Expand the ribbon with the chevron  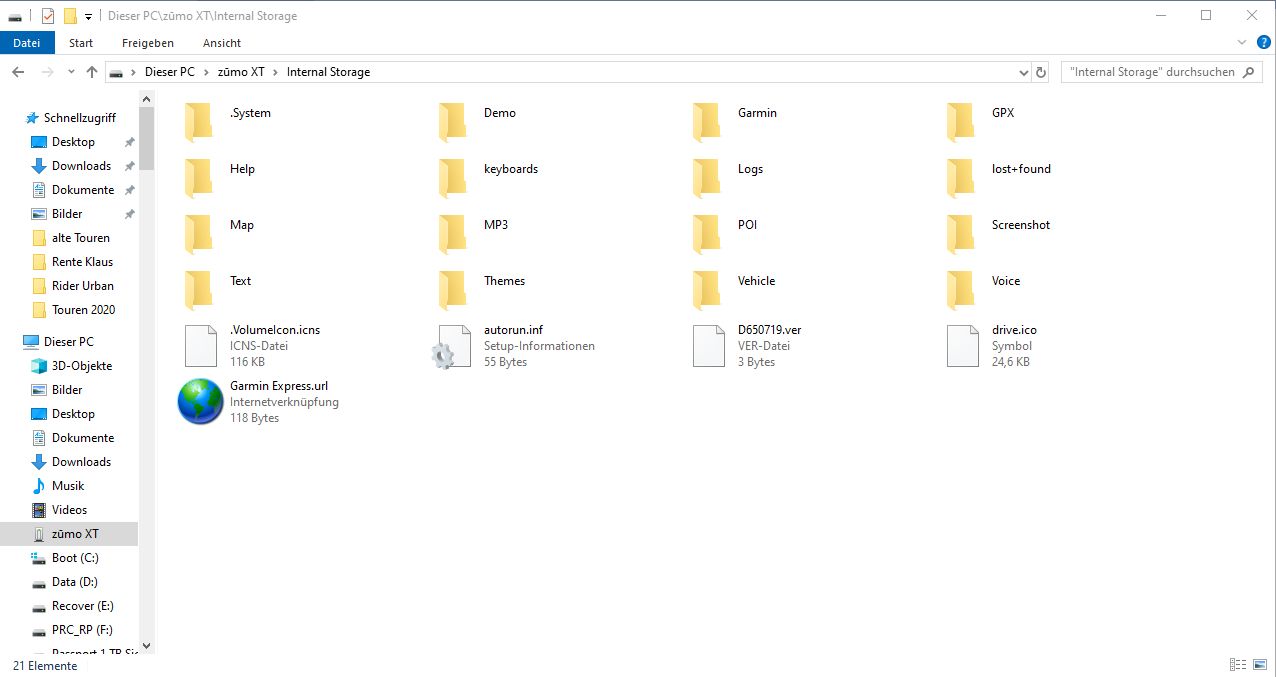(x=1242, y=43)
